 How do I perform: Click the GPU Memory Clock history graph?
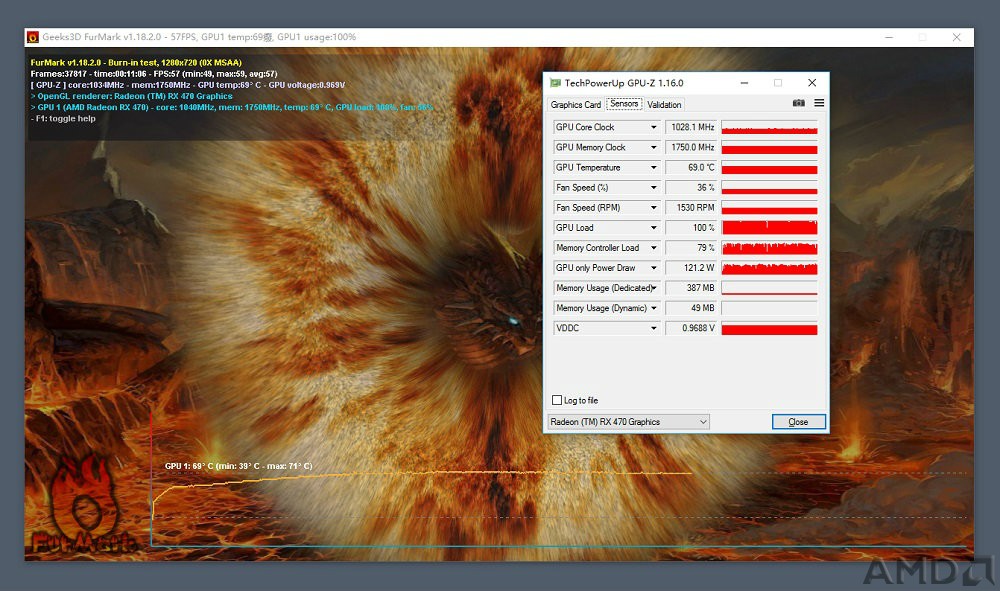[x=769, y=147]
